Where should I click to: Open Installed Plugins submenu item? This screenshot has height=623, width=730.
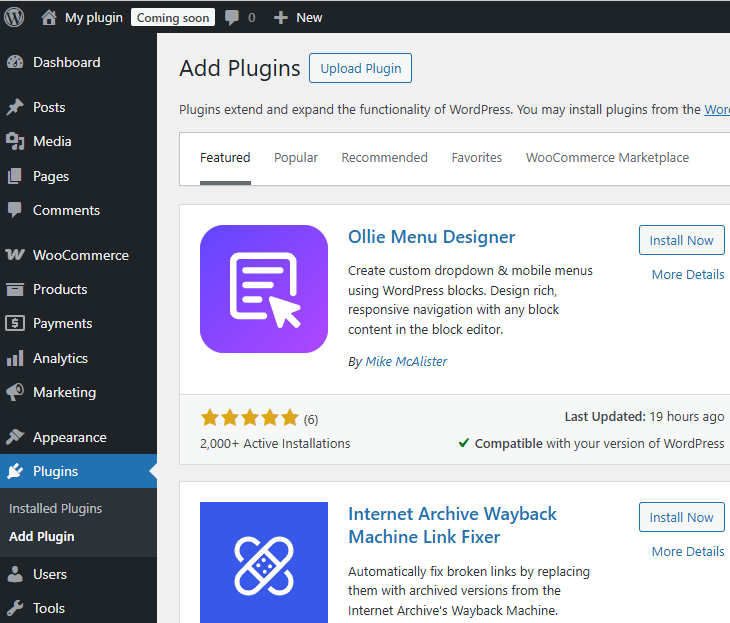coord(56,508)
